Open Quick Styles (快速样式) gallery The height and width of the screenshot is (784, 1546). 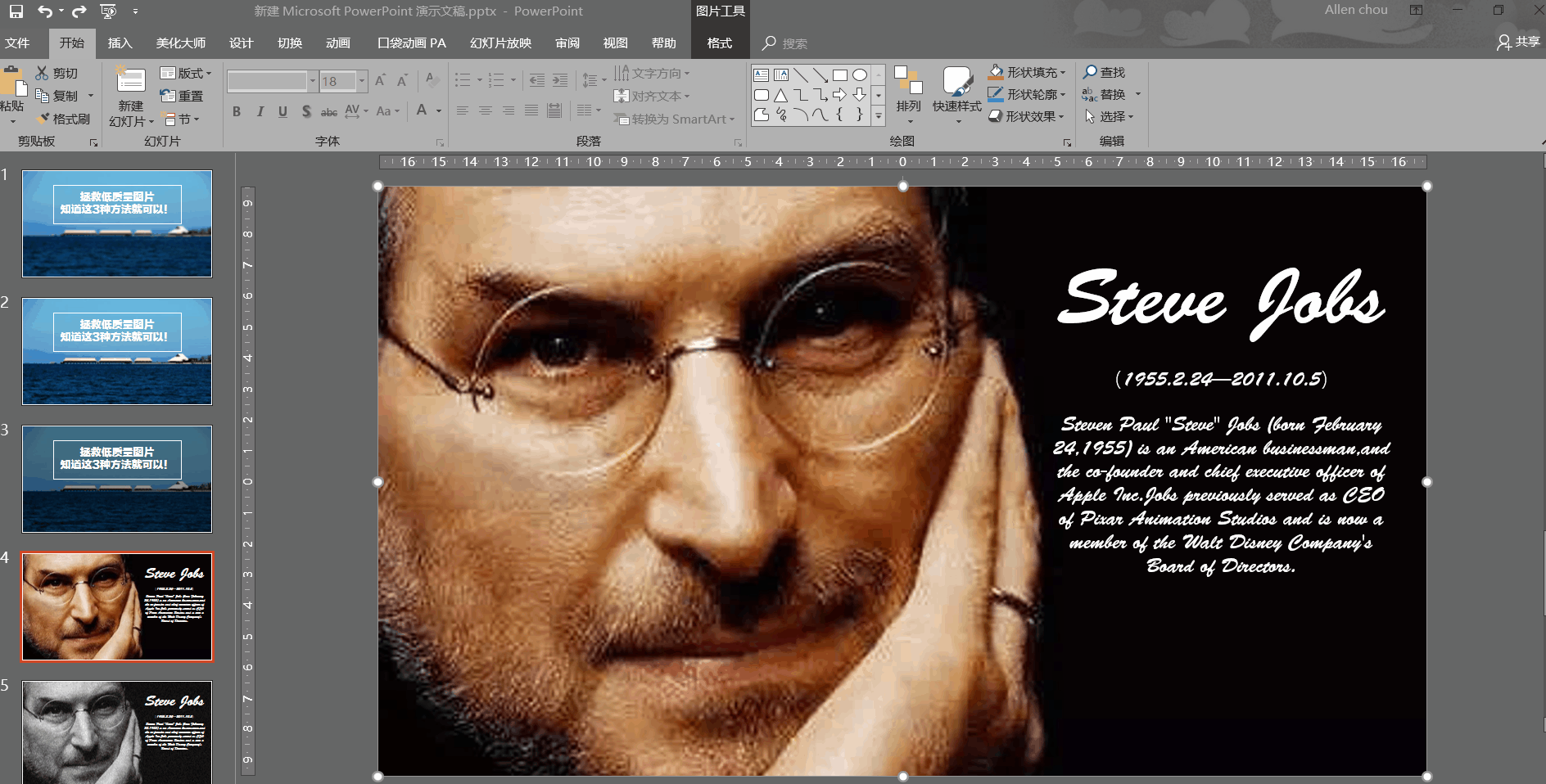(956, 95)
